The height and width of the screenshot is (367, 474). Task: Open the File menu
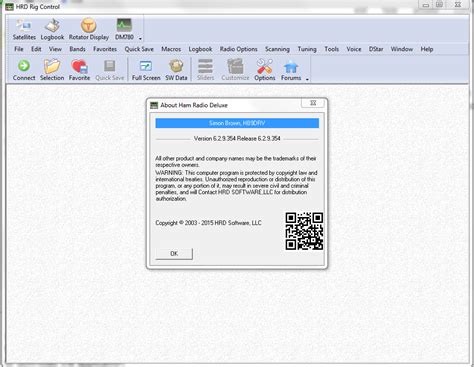click(19, 49)
